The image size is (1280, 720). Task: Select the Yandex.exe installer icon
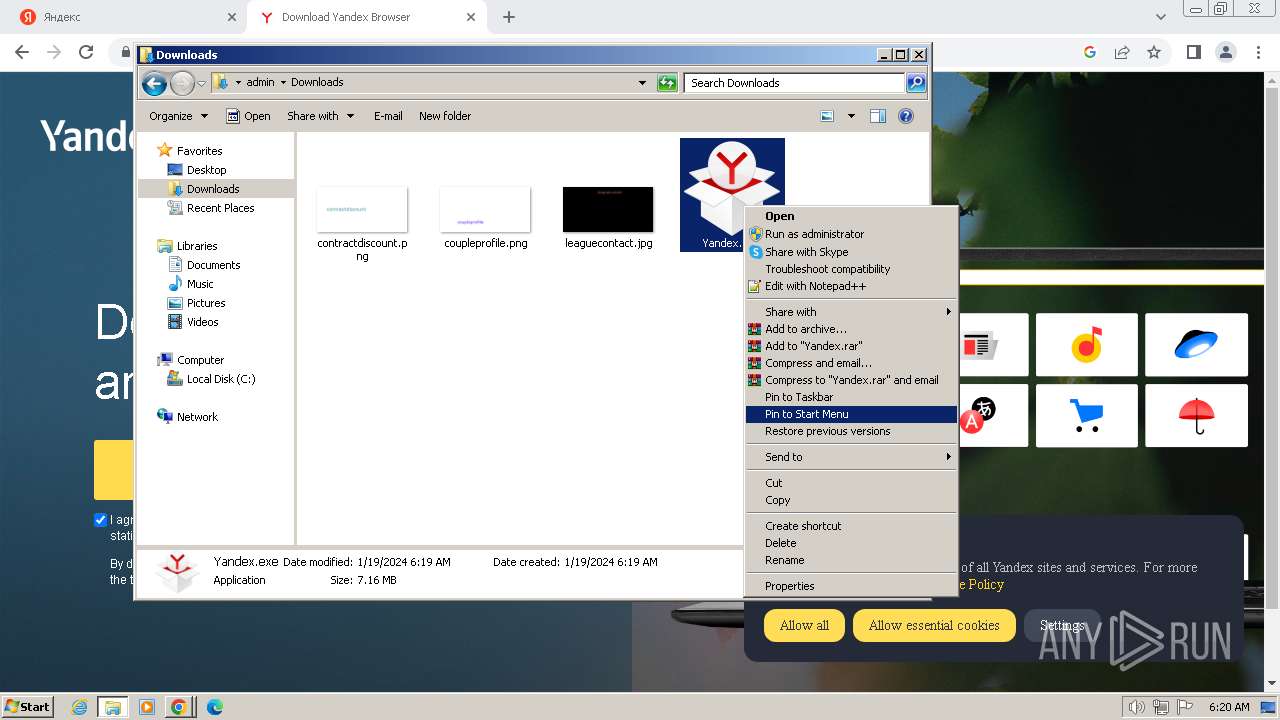tap(732, 194)
